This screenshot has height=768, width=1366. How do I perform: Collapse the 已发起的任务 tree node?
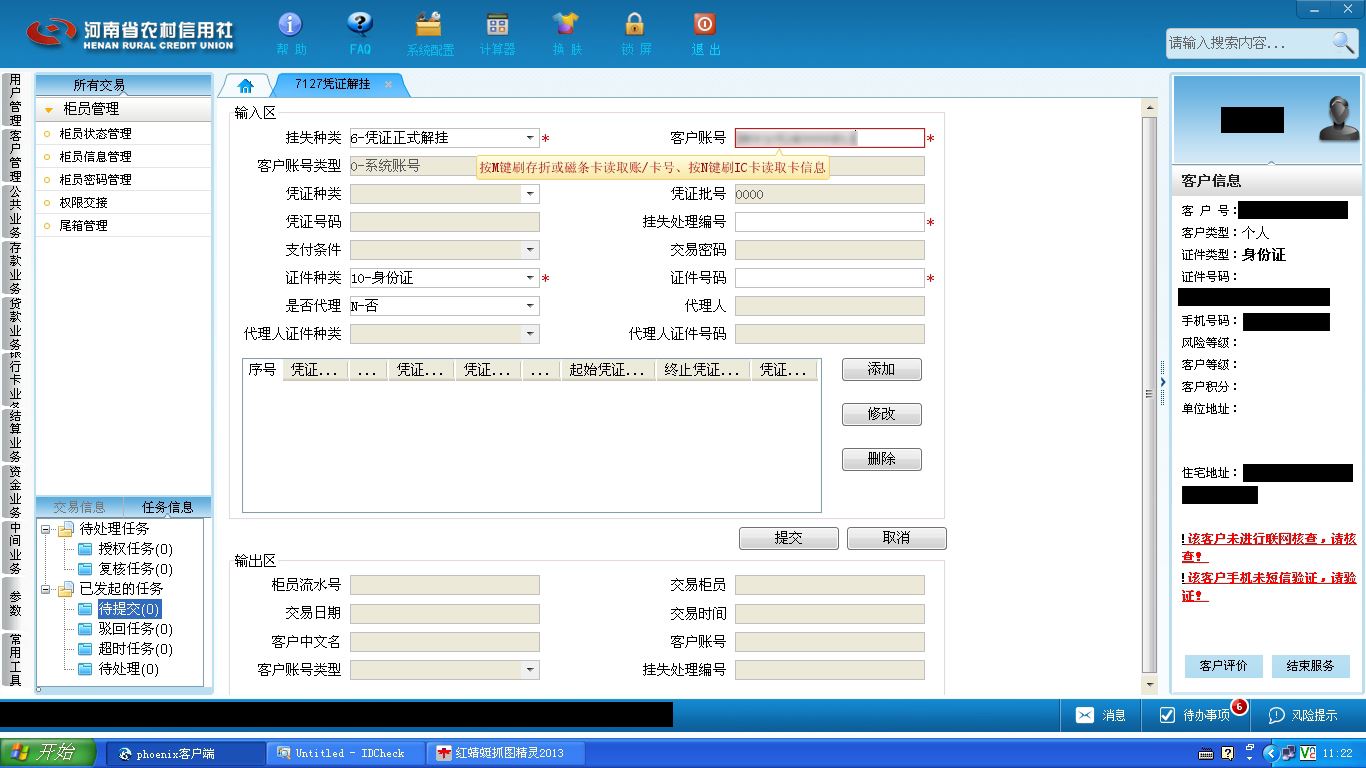46,589
